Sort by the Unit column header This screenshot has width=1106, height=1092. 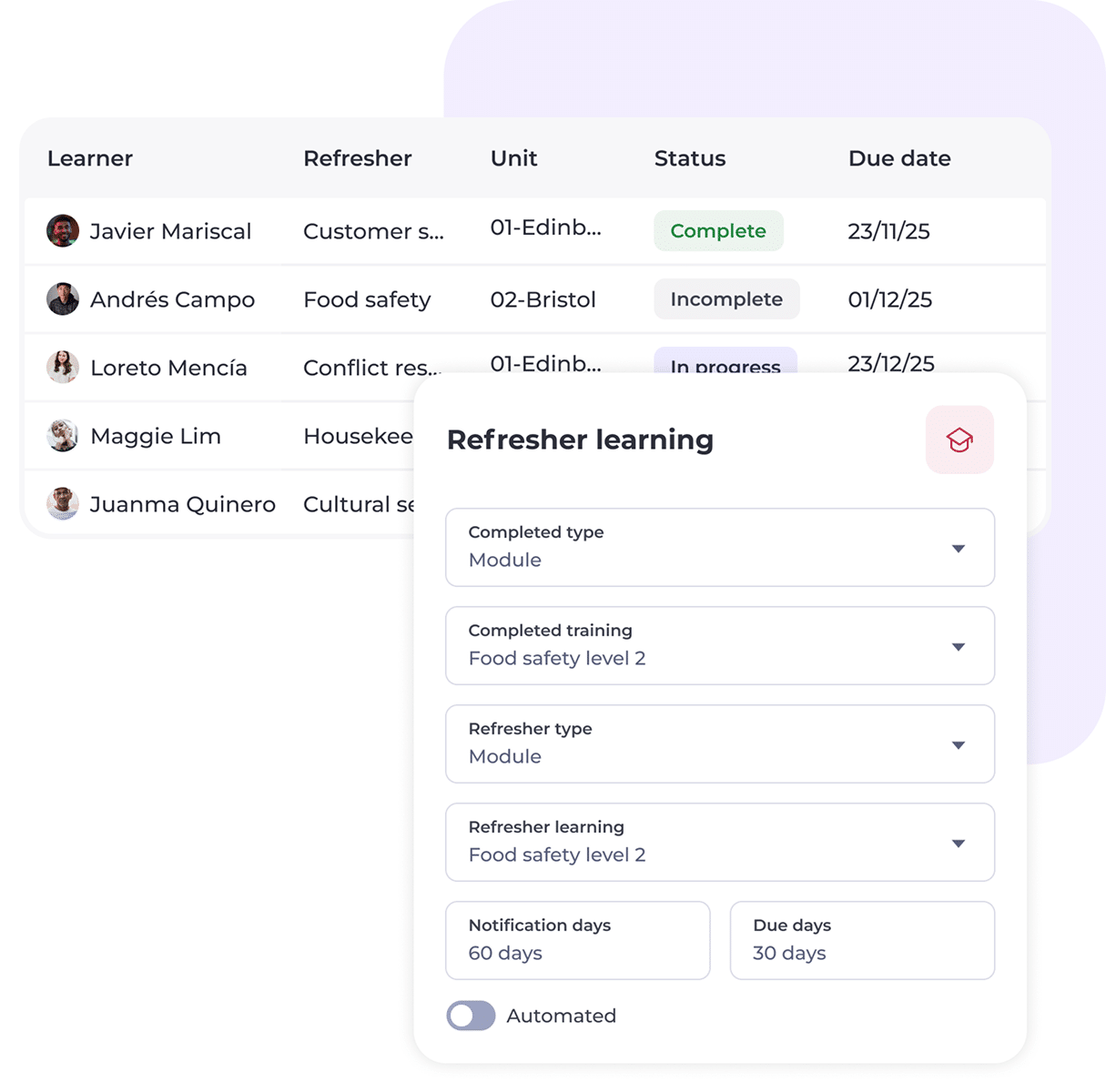(x=514, y=158)
